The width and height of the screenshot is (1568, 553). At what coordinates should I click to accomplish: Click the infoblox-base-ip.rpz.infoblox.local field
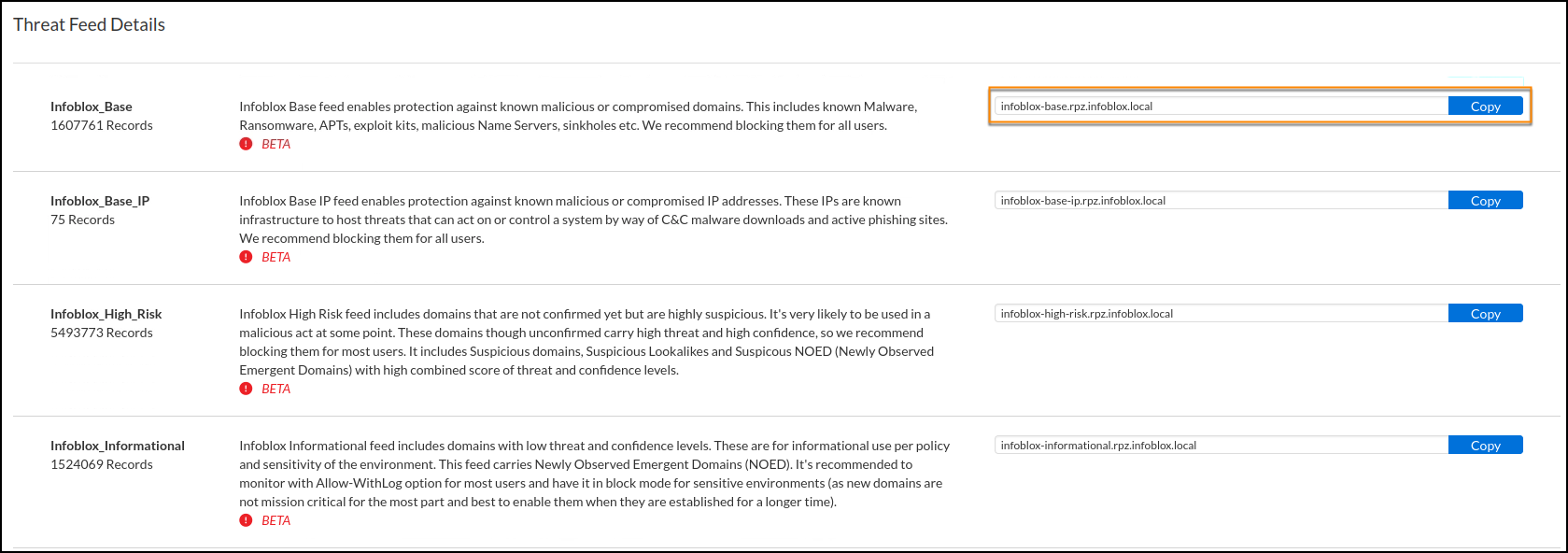tap(1222, 201)
